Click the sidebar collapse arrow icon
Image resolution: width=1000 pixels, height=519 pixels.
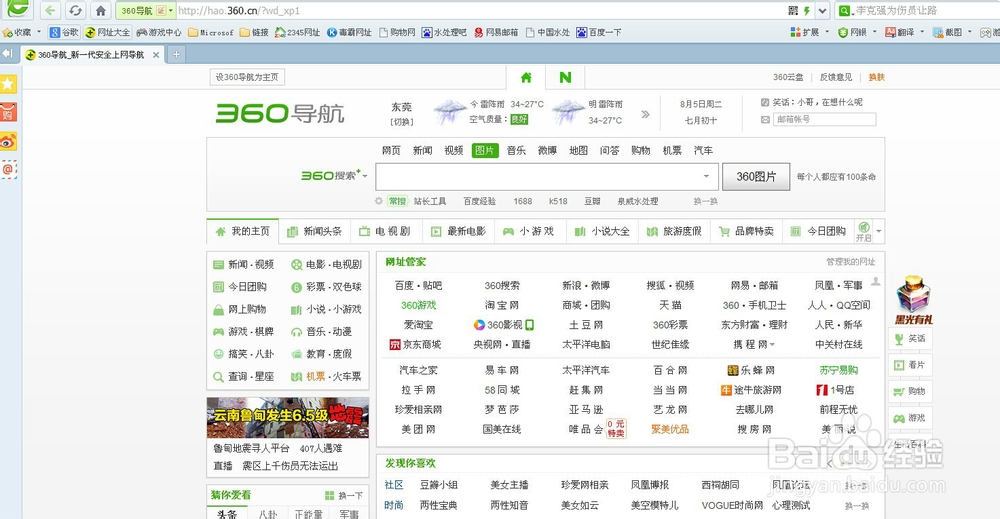[x=8, y=54]
